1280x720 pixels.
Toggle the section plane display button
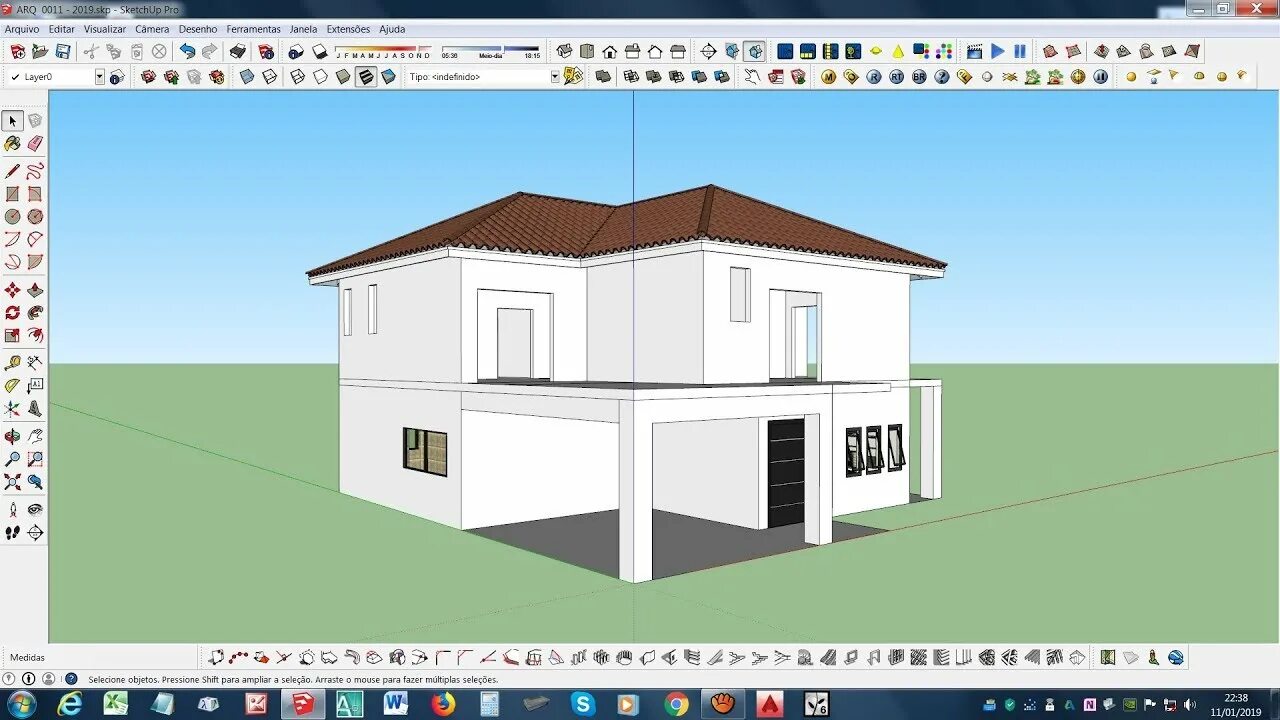tap(732, 51)
